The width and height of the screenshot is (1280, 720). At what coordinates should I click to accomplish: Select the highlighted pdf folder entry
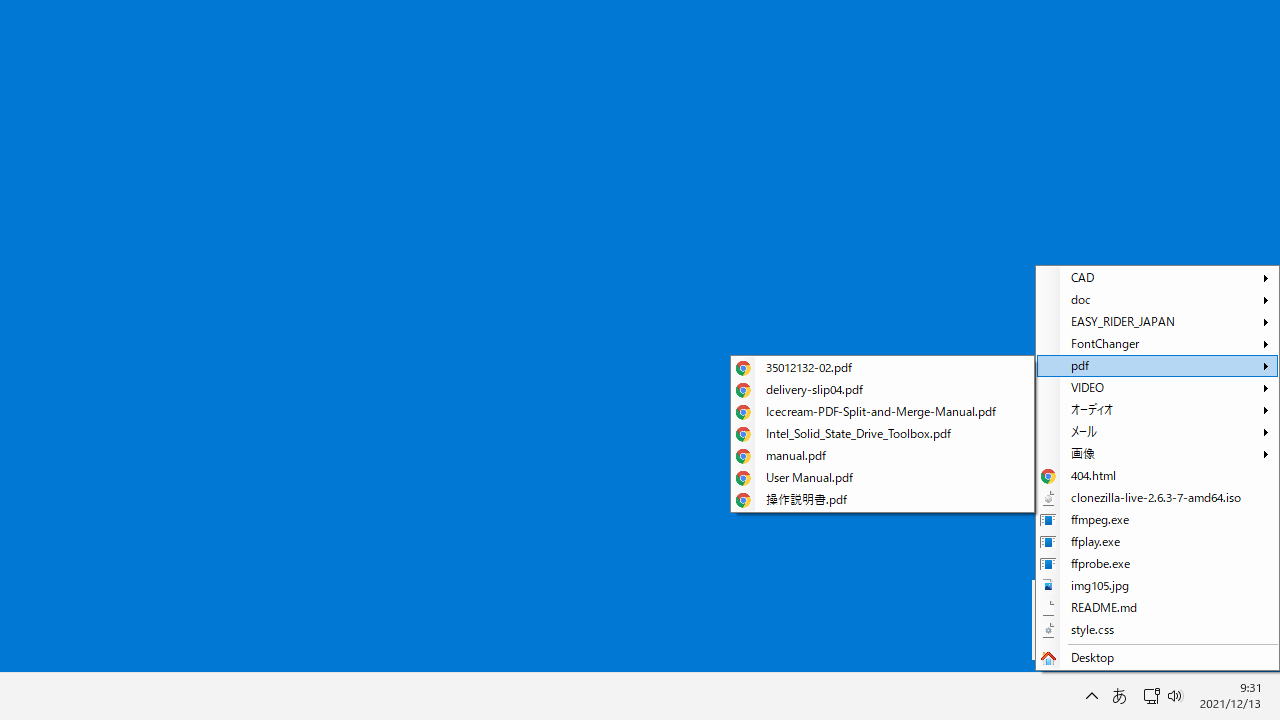point(1157,366)
